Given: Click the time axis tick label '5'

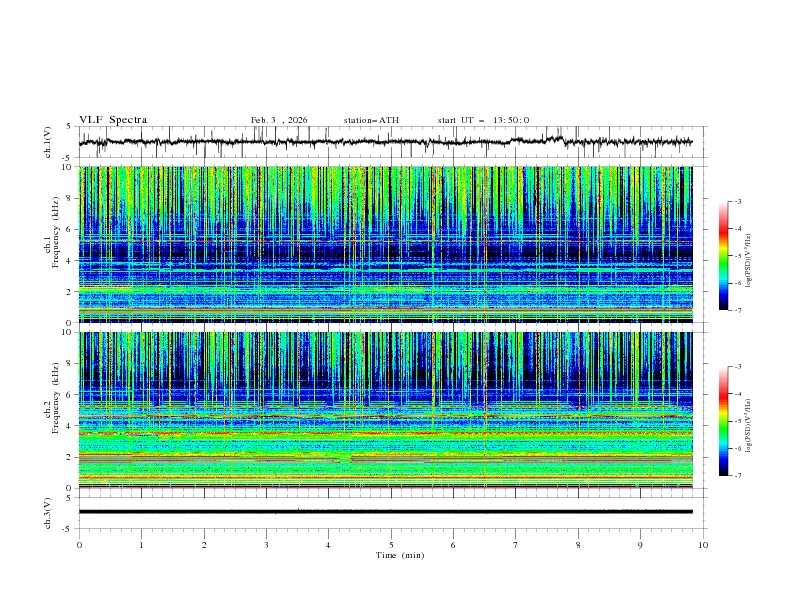Looking at the screenshot, I should (391, 545).
